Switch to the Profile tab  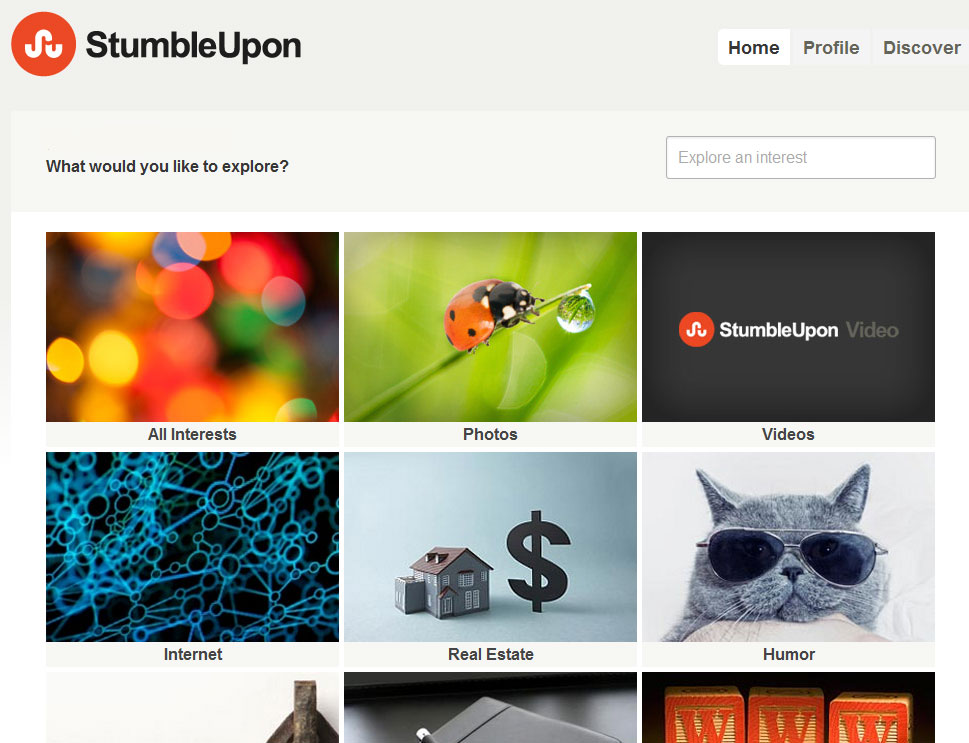[x=831, y=48]
